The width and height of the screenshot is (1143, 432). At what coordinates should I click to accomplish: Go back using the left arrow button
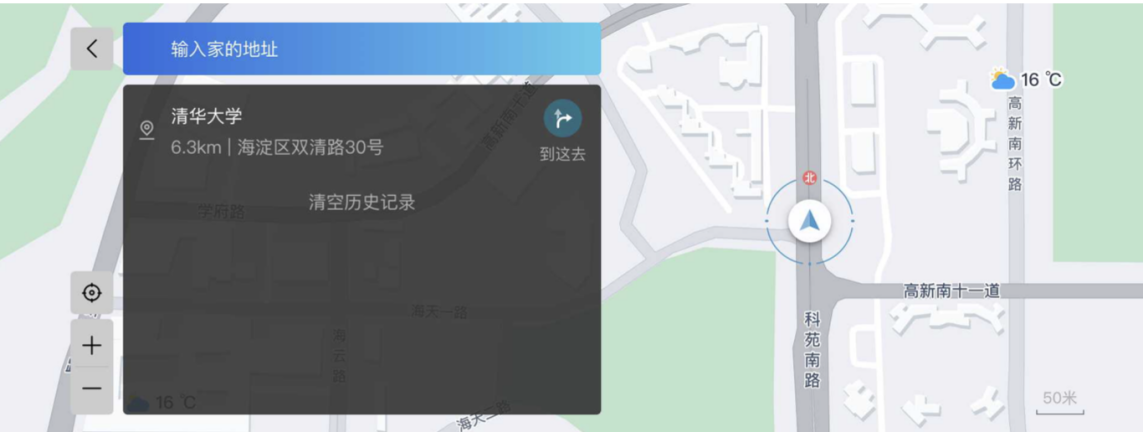tap(91, 49)
